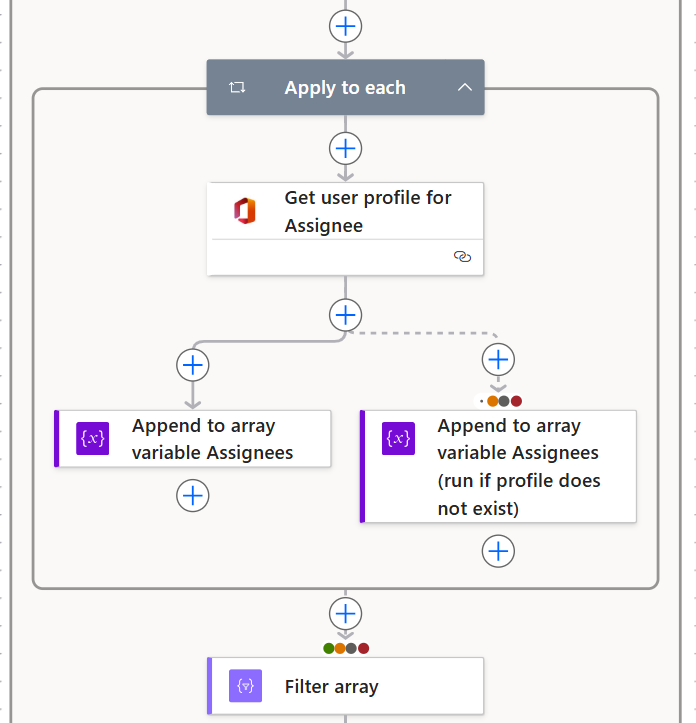Open Get user profile for Assignee action

[x=367, y=211]
